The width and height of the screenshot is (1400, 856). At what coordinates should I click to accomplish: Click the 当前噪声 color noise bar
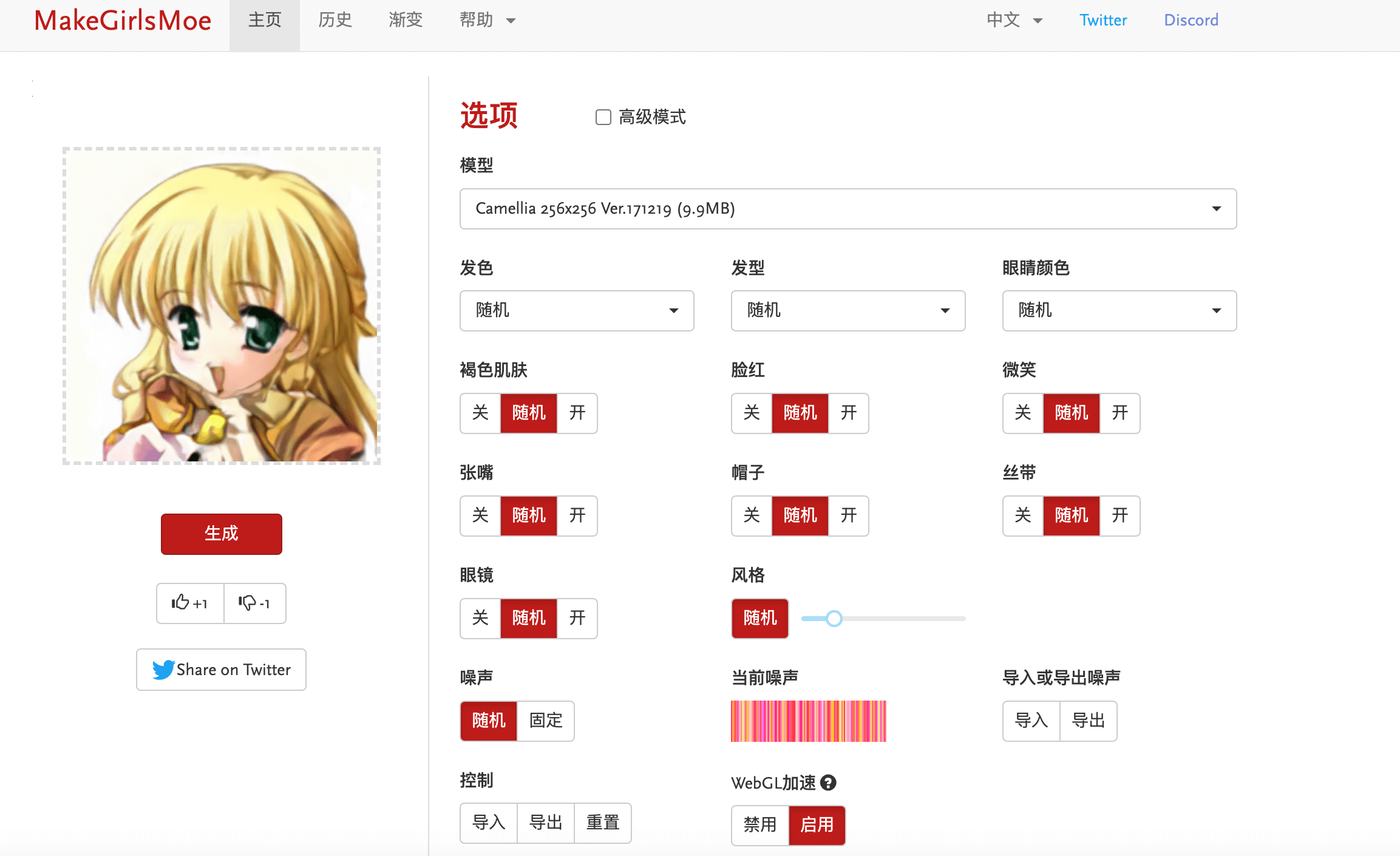pyautogui.click(x=809, y=721)
